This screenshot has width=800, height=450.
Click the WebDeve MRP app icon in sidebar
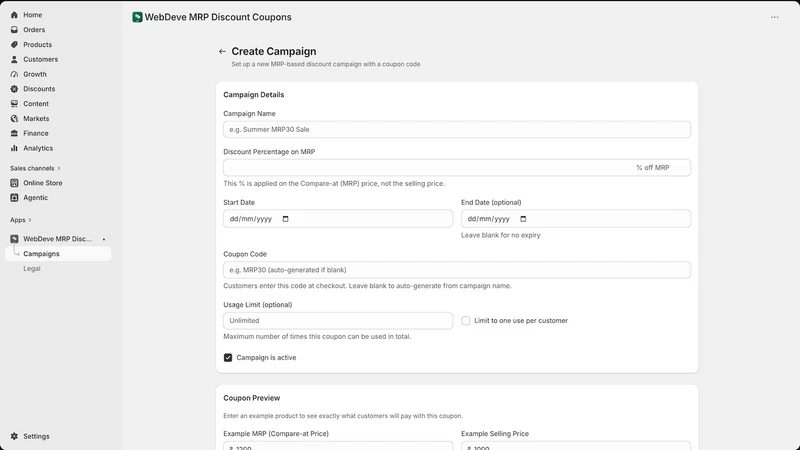coord(14,239)
